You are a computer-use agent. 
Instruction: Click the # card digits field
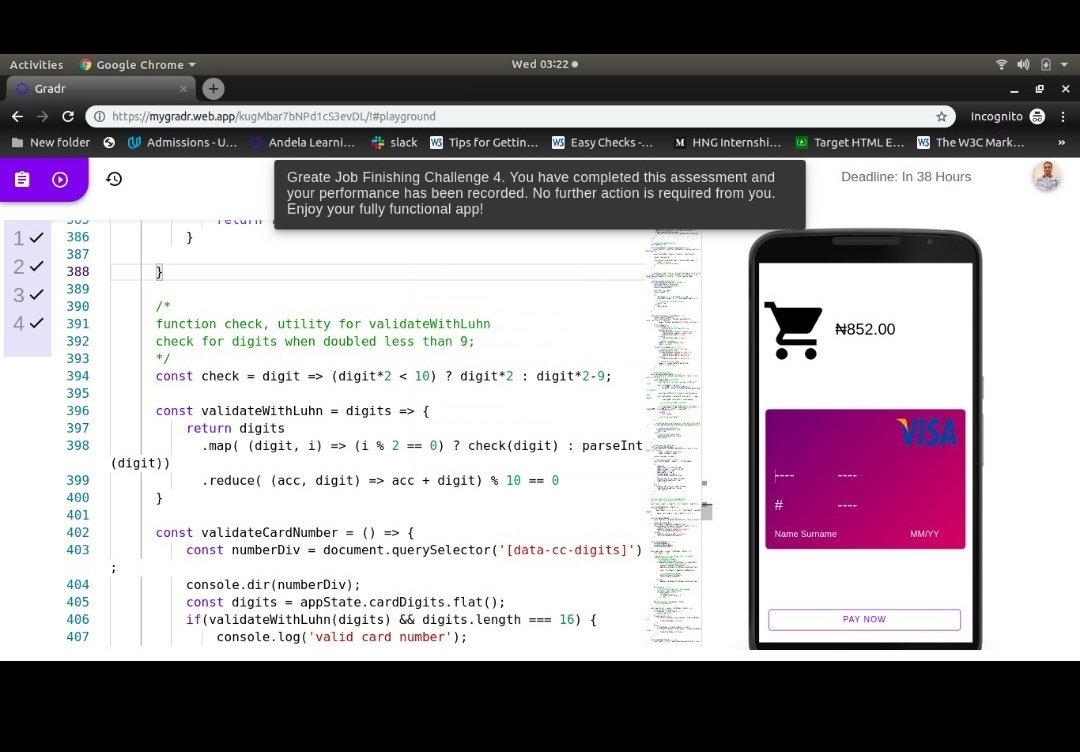tap(779, 505)
